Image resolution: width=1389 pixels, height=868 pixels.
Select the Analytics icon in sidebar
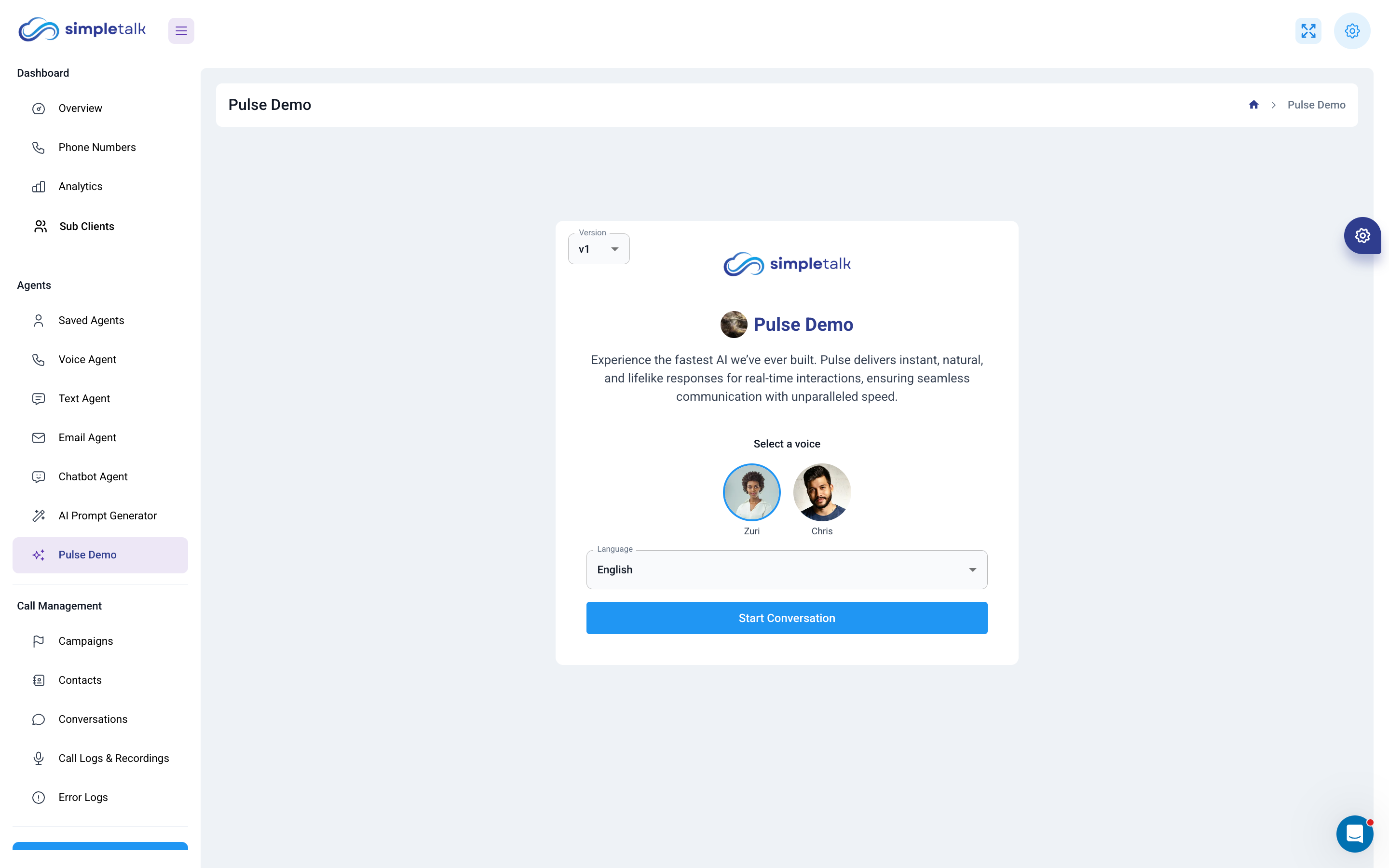point(39,186)
